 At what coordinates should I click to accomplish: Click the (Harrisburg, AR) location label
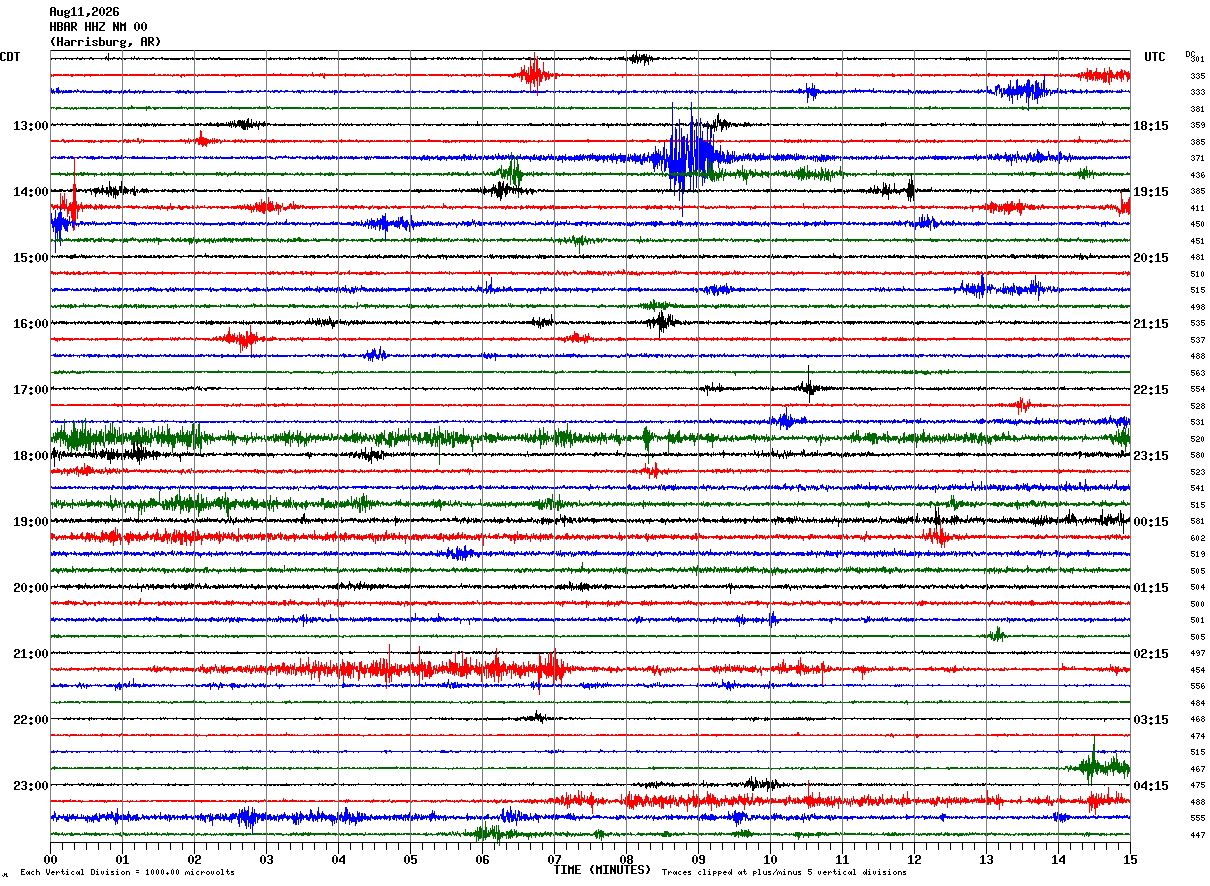pyautogui.click(x=105, y=42)
